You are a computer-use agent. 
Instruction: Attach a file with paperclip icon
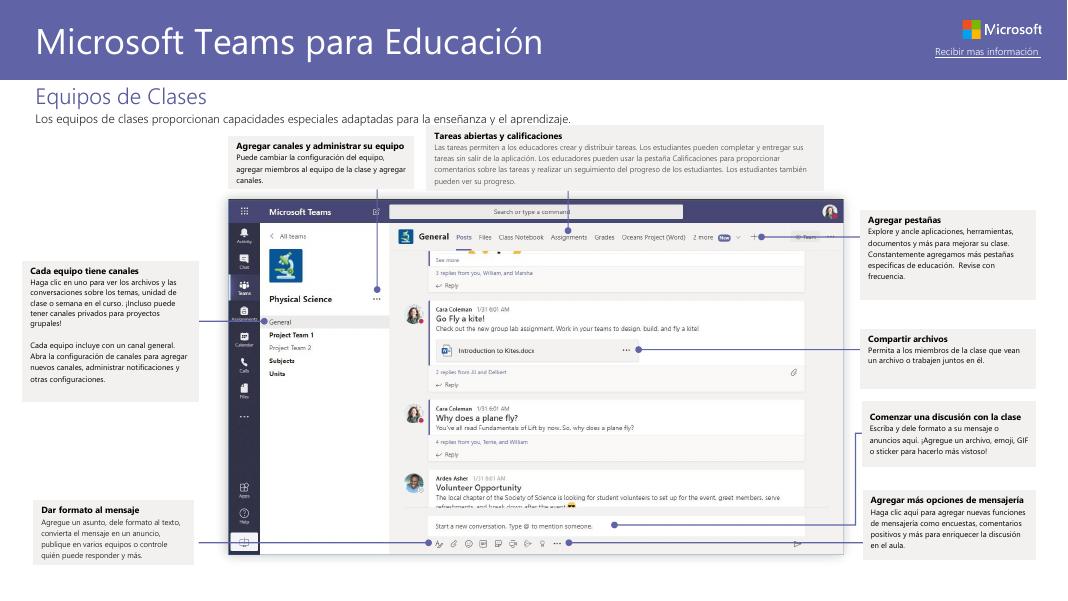[454, 544]
